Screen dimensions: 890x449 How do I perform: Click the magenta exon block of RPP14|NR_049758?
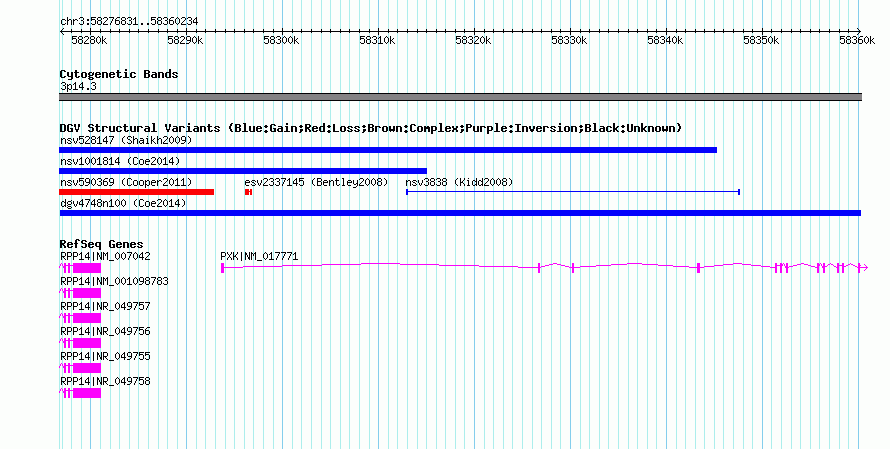(x=87, y=393)
